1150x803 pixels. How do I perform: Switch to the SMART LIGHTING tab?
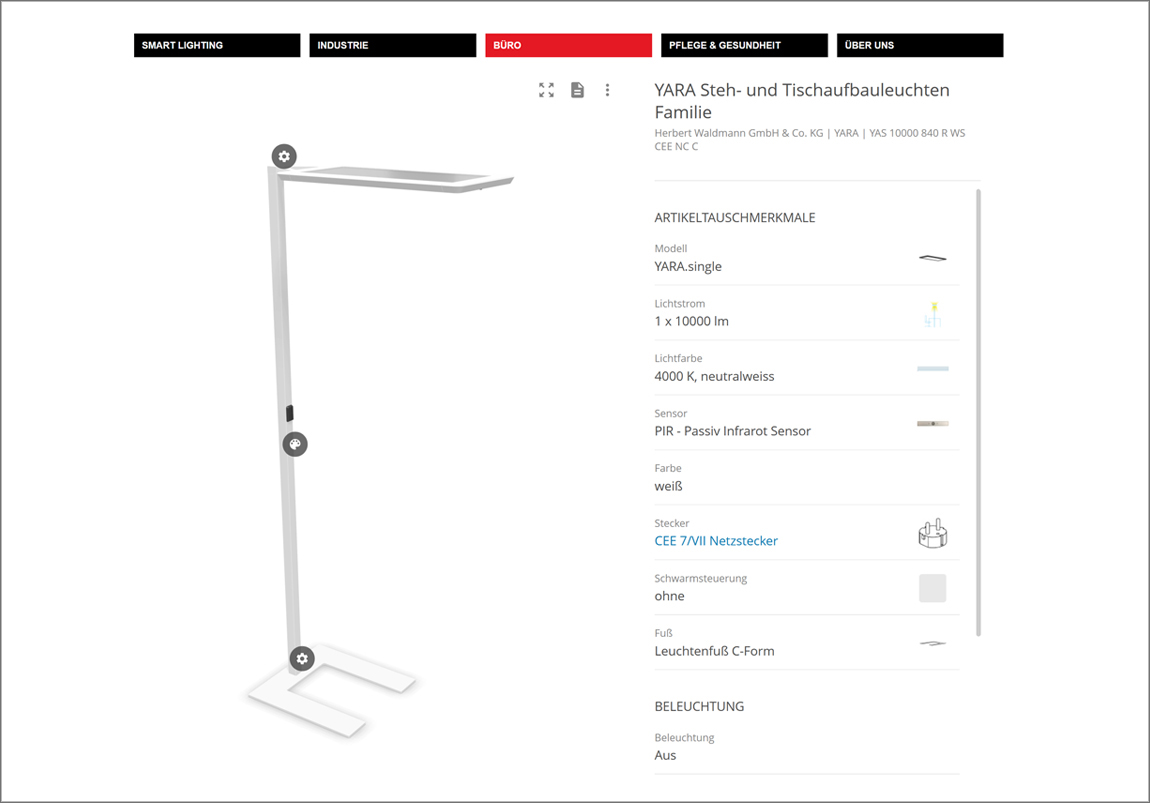217,45
